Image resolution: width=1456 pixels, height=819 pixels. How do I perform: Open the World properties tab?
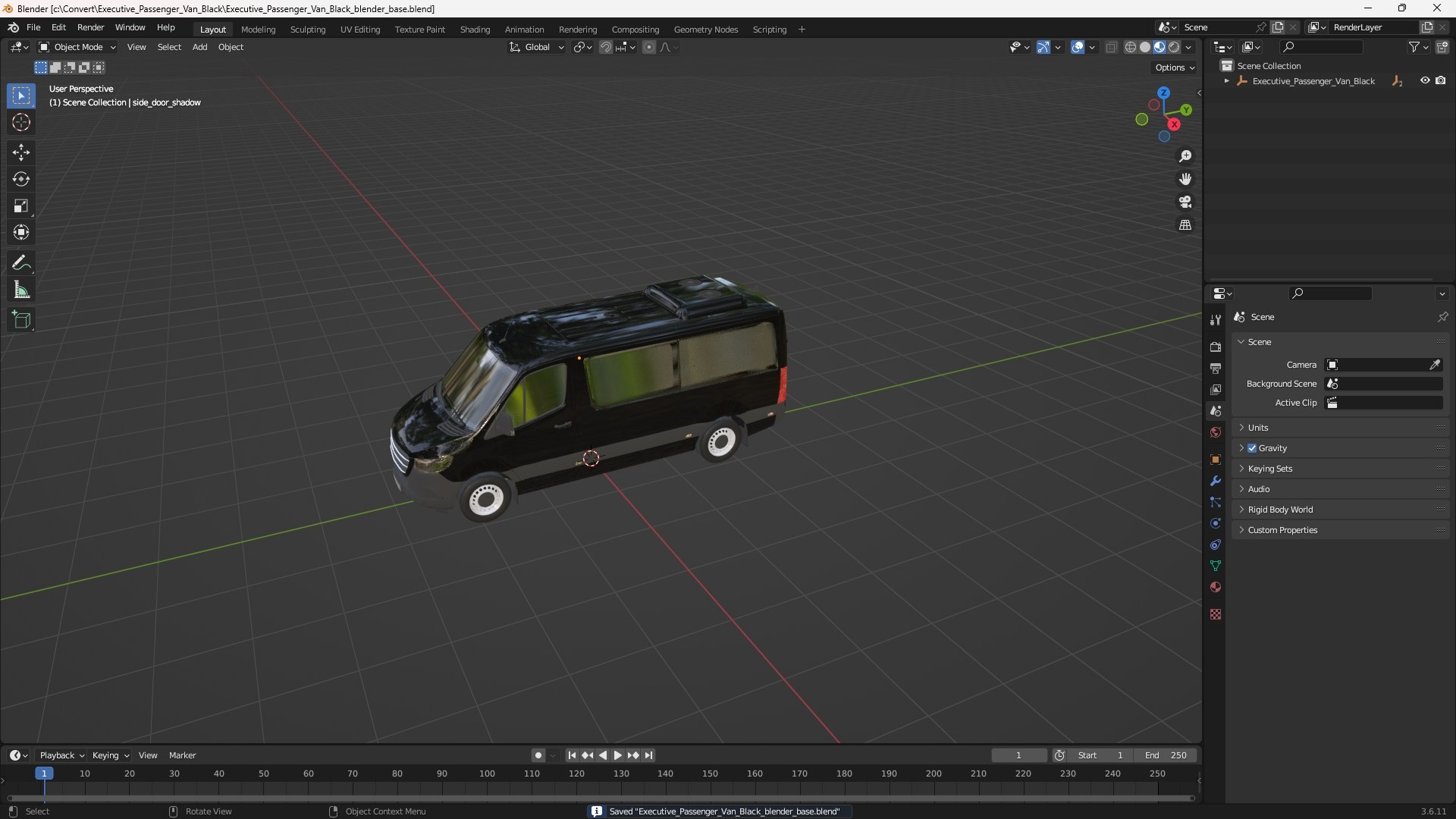click(x=1216, y=432)
